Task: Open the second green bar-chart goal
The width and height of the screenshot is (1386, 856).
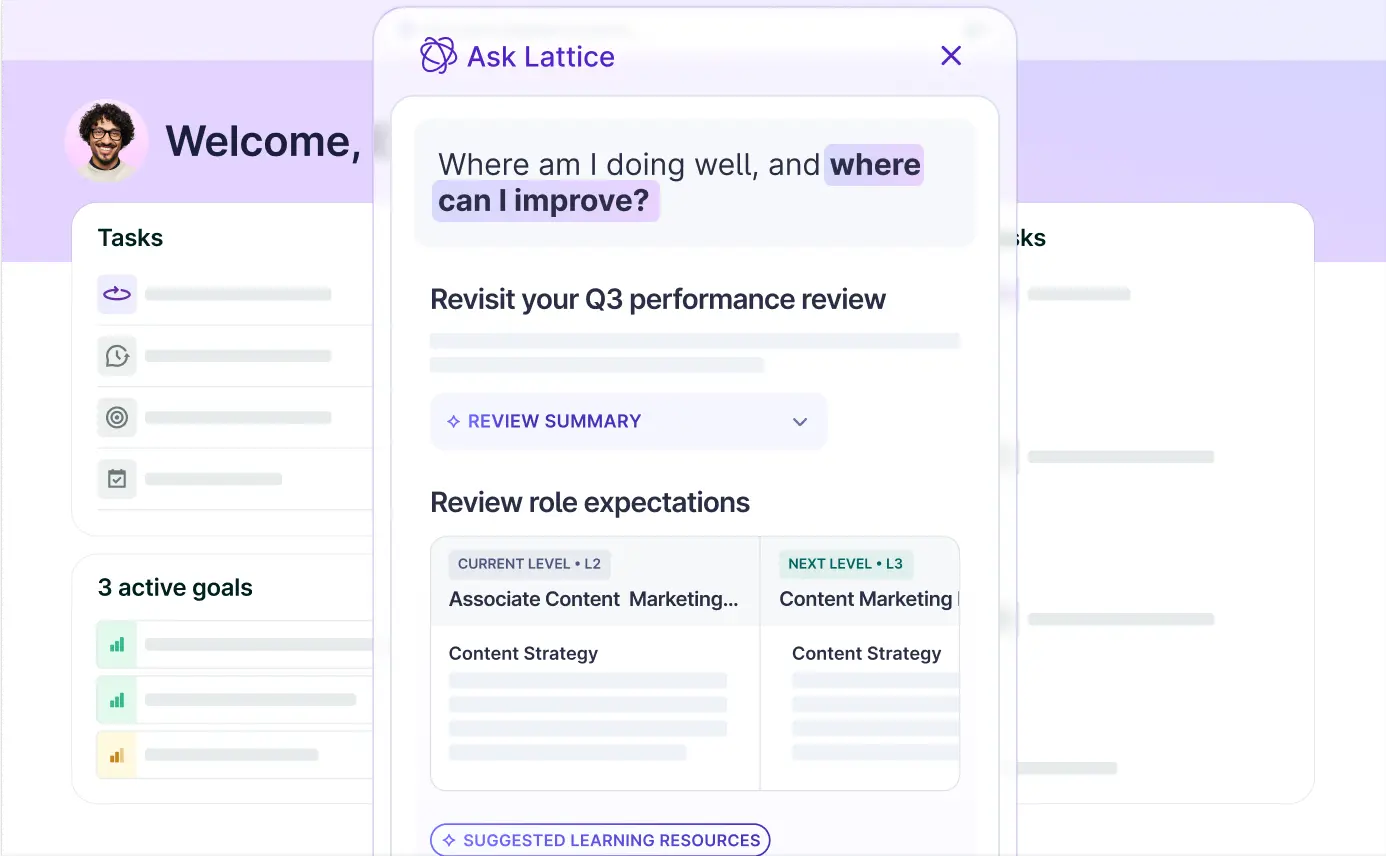Action: point(117,700)
